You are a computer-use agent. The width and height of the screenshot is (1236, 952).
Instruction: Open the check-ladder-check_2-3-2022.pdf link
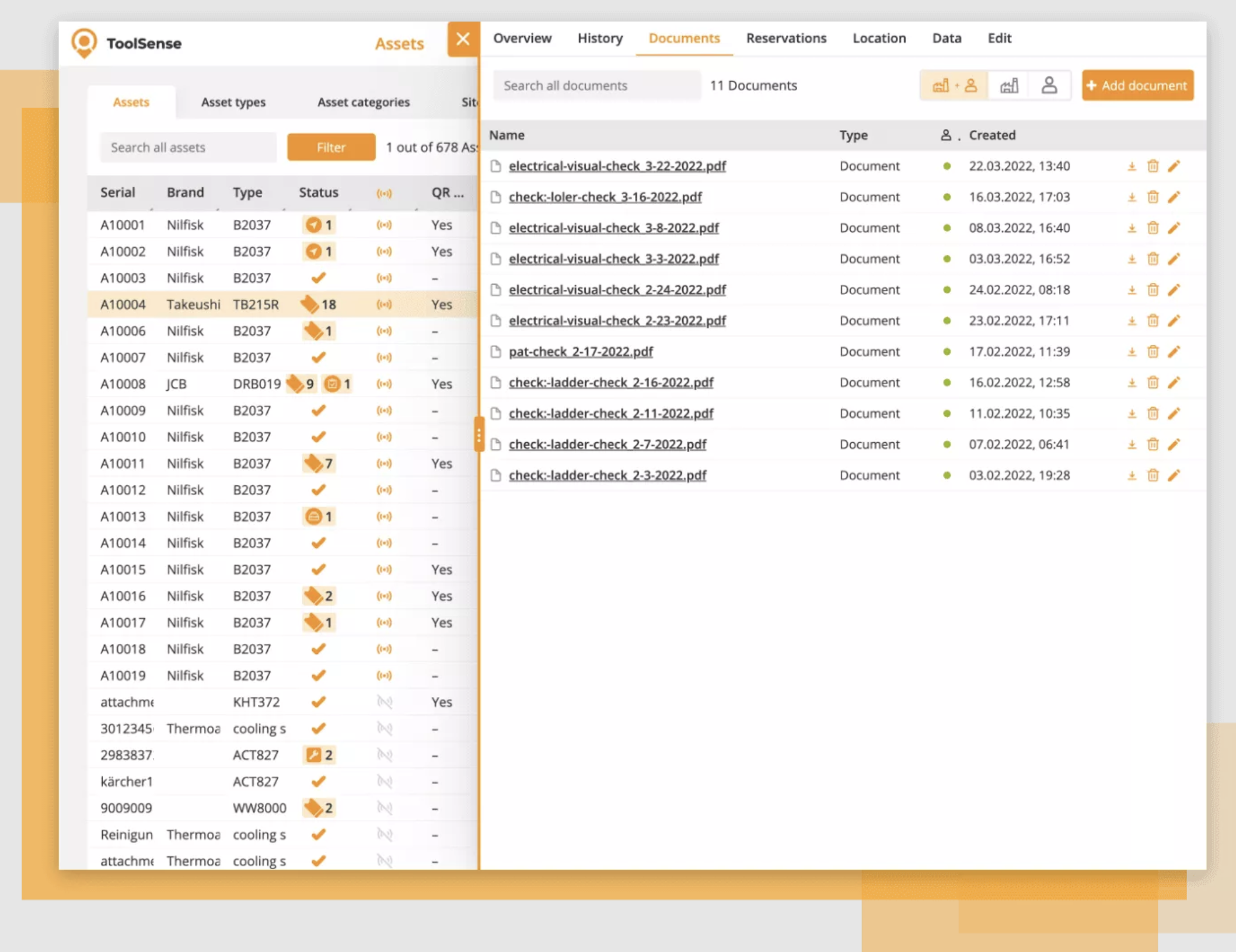click(x=609, y=475)
